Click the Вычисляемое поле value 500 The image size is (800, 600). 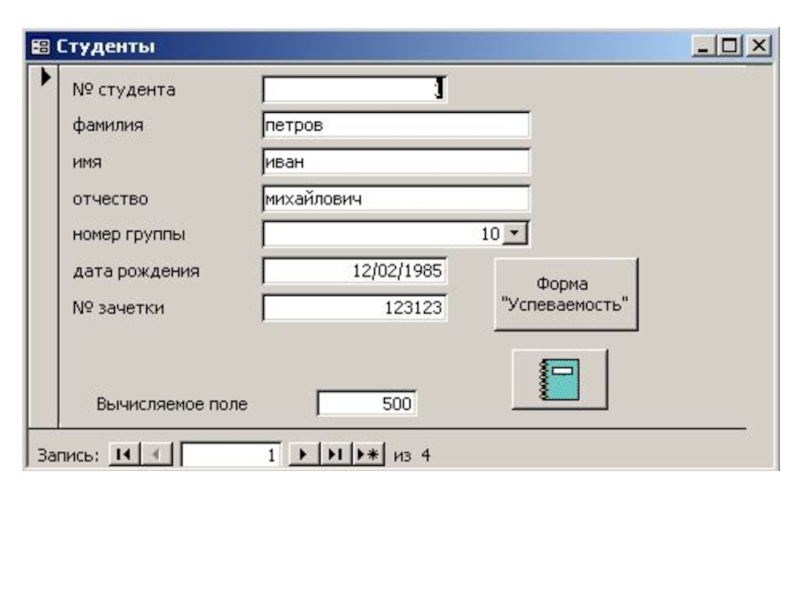[x=366, y=404]
